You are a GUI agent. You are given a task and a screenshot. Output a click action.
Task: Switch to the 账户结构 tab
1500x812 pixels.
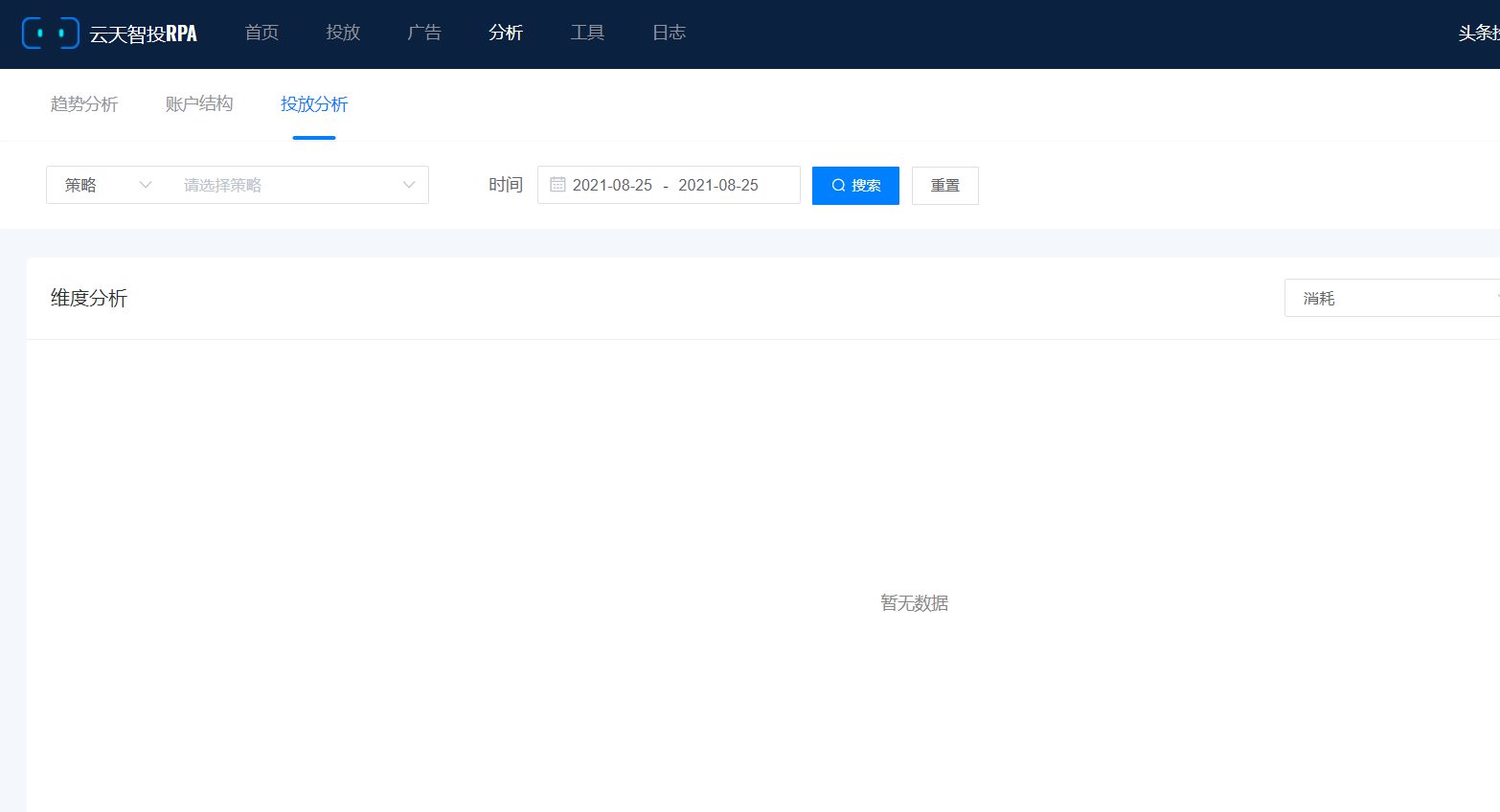tap(199, 104)
